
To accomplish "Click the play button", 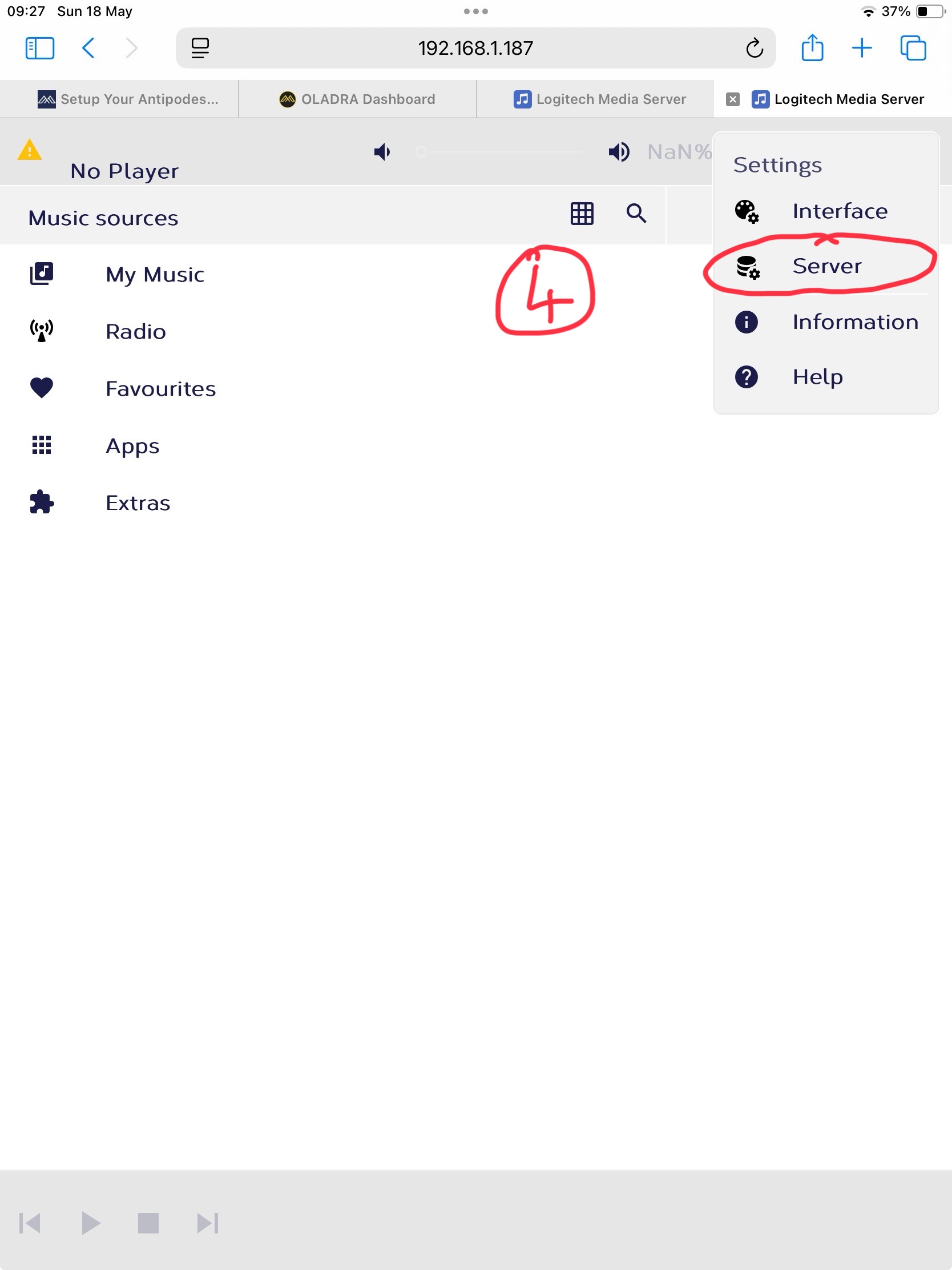I will (x=90, y=1223).
